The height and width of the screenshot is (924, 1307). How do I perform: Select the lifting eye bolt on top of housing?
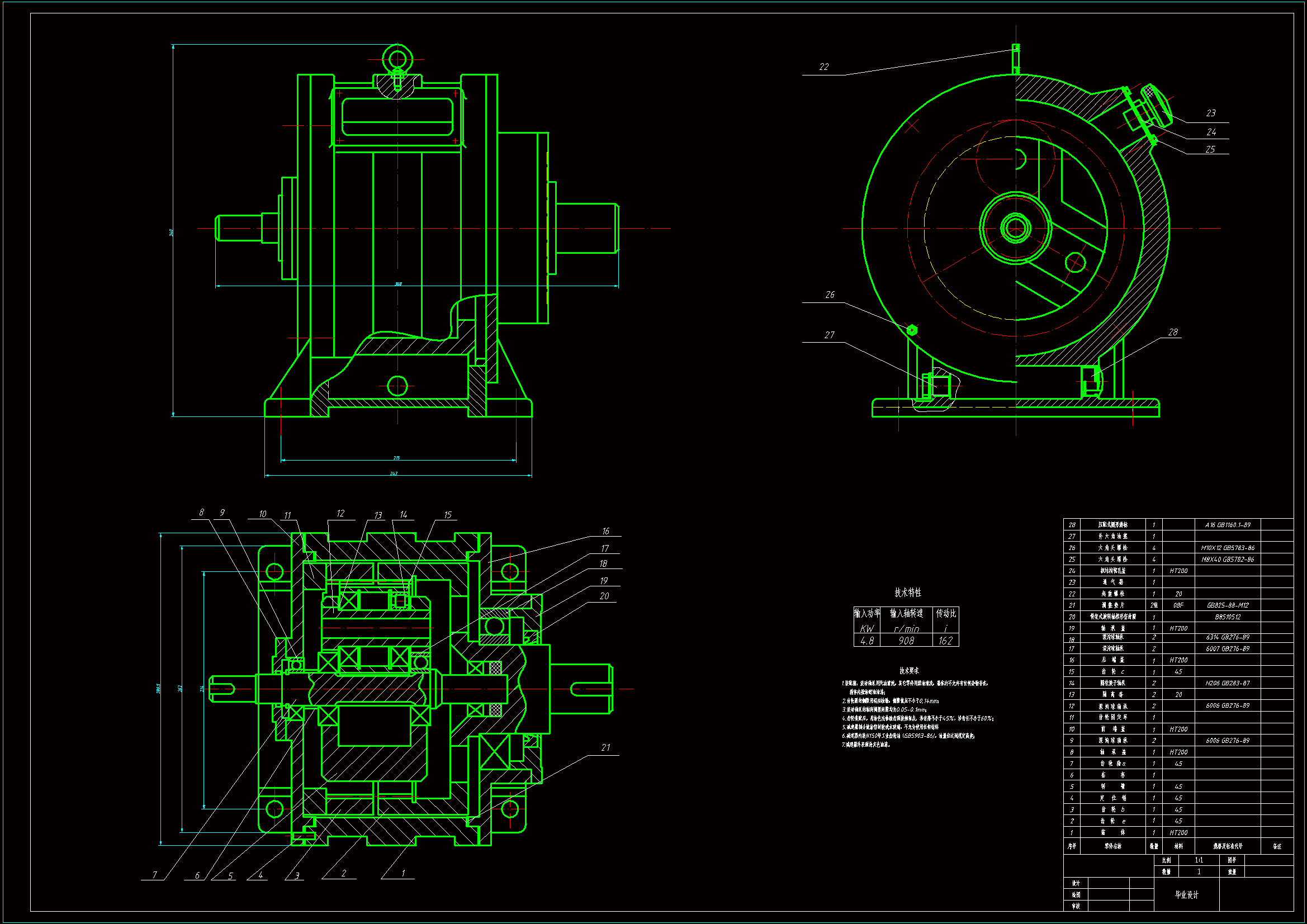[x=397, y=59]
